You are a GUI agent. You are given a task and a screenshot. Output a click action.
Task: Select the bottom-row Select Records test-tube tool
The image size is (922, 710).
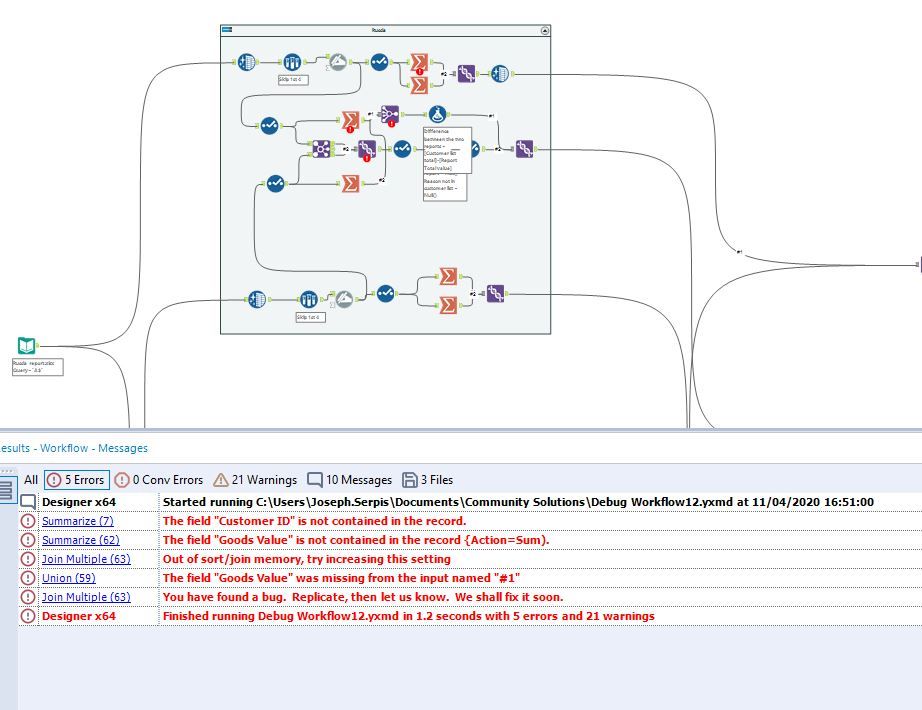coord(309,299)
